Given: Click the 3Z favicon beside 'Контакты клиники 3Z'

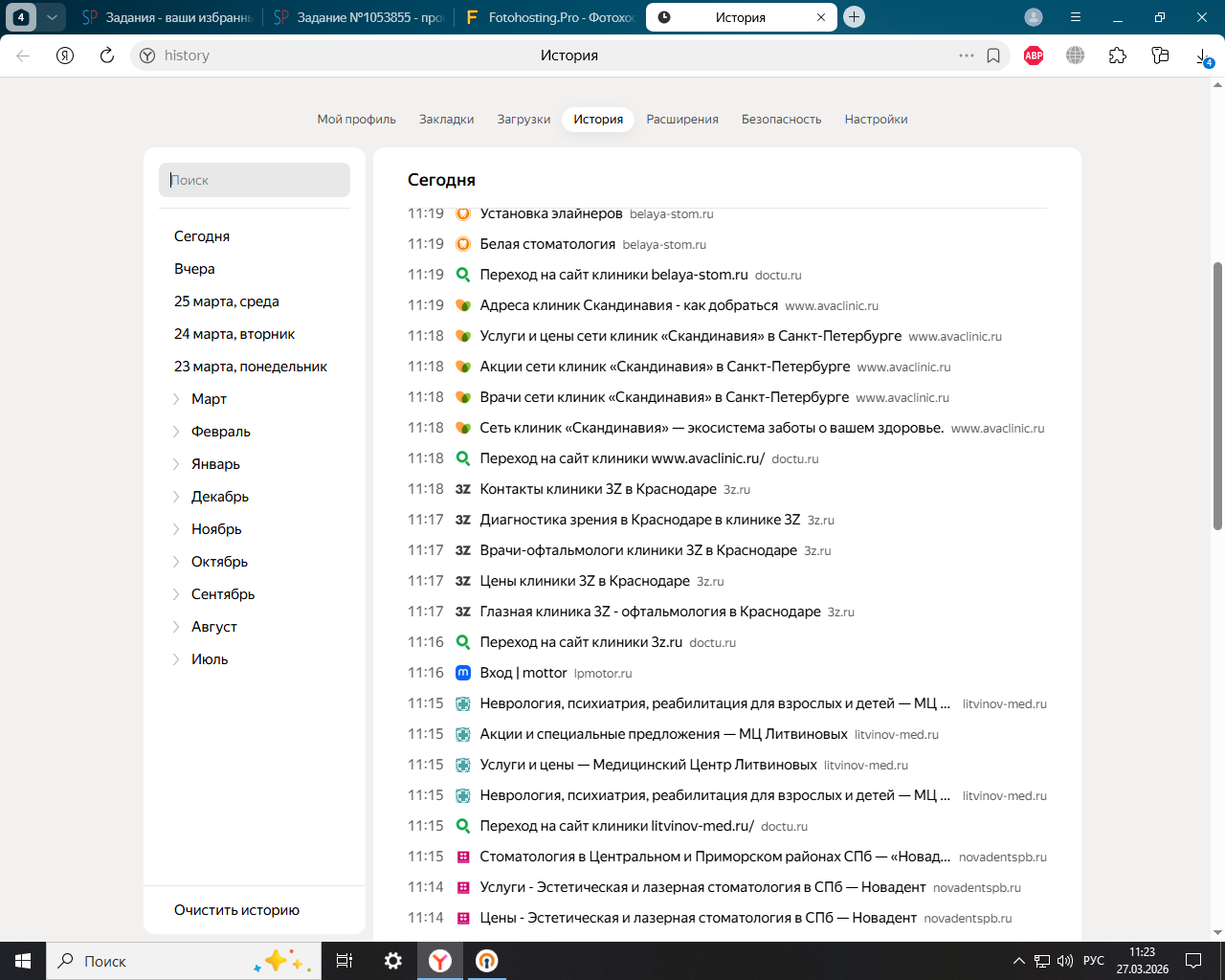Looking at the screenshot, I should 463,489.
